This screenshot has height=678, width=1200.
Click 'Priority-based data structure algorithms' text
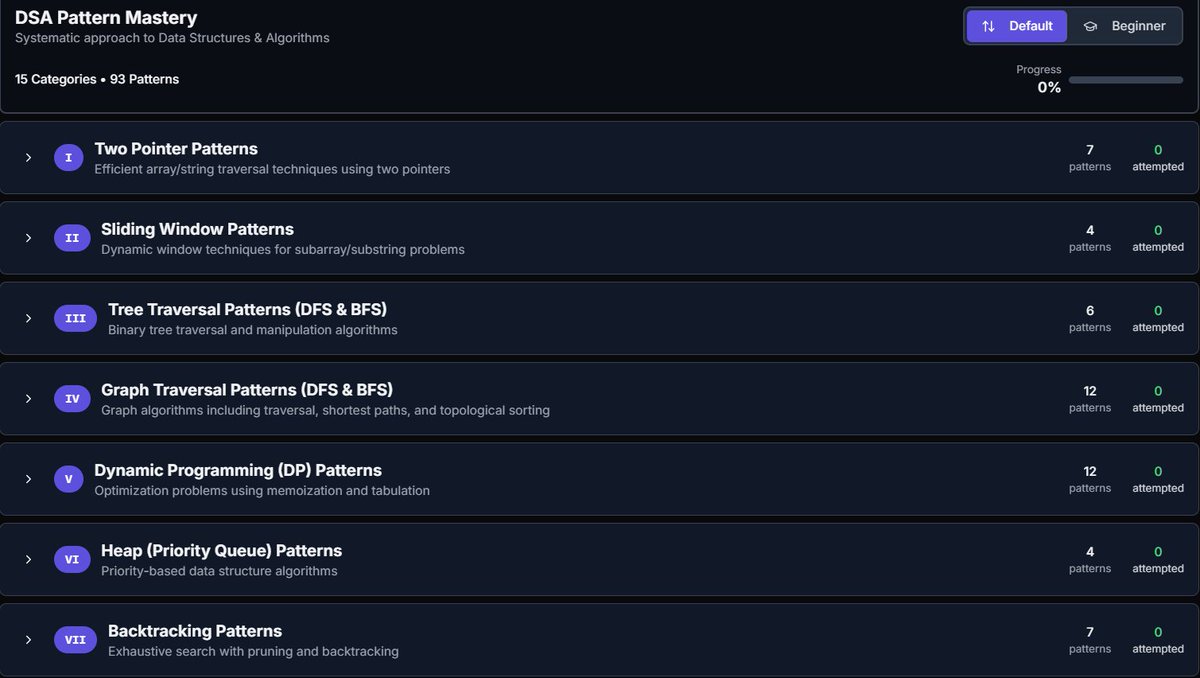point(219,571)
